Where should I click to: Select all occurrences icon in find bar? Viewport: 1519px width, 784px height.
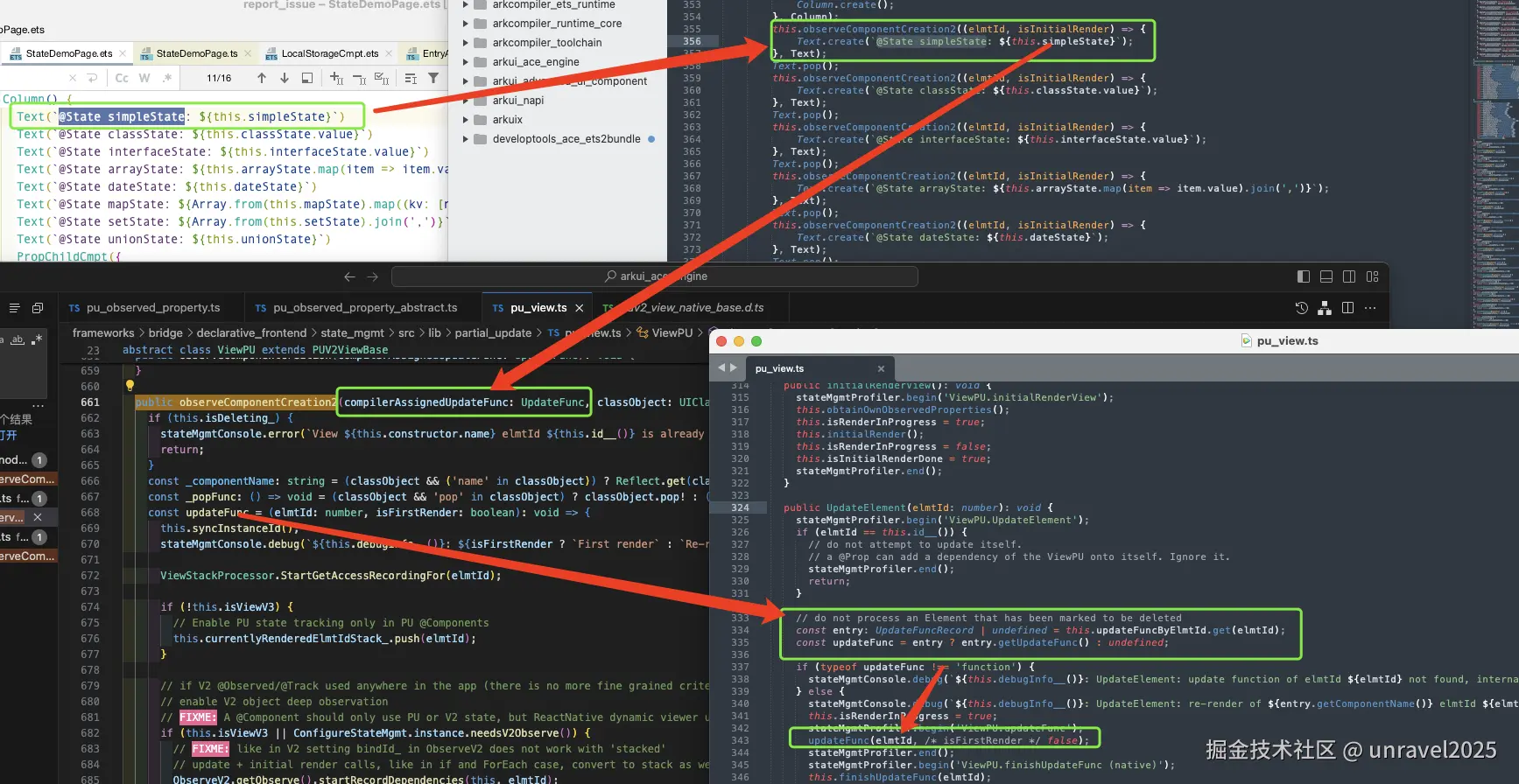point(382,78)
